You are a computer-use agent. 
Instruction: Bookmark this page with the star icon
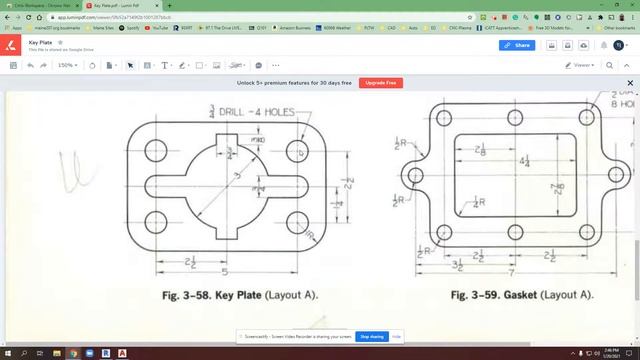tap(470, 18)
